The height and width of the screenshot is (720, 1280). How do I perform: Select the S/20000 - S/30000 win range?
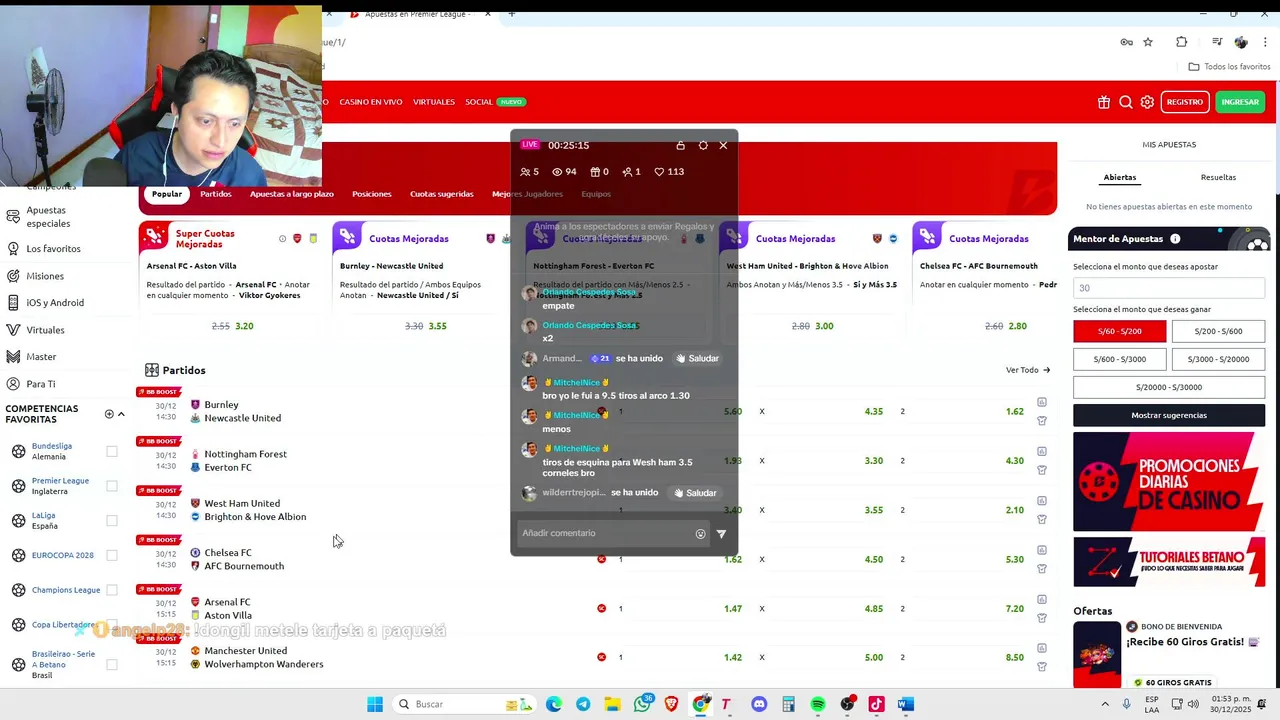[x=1169, y=387]
